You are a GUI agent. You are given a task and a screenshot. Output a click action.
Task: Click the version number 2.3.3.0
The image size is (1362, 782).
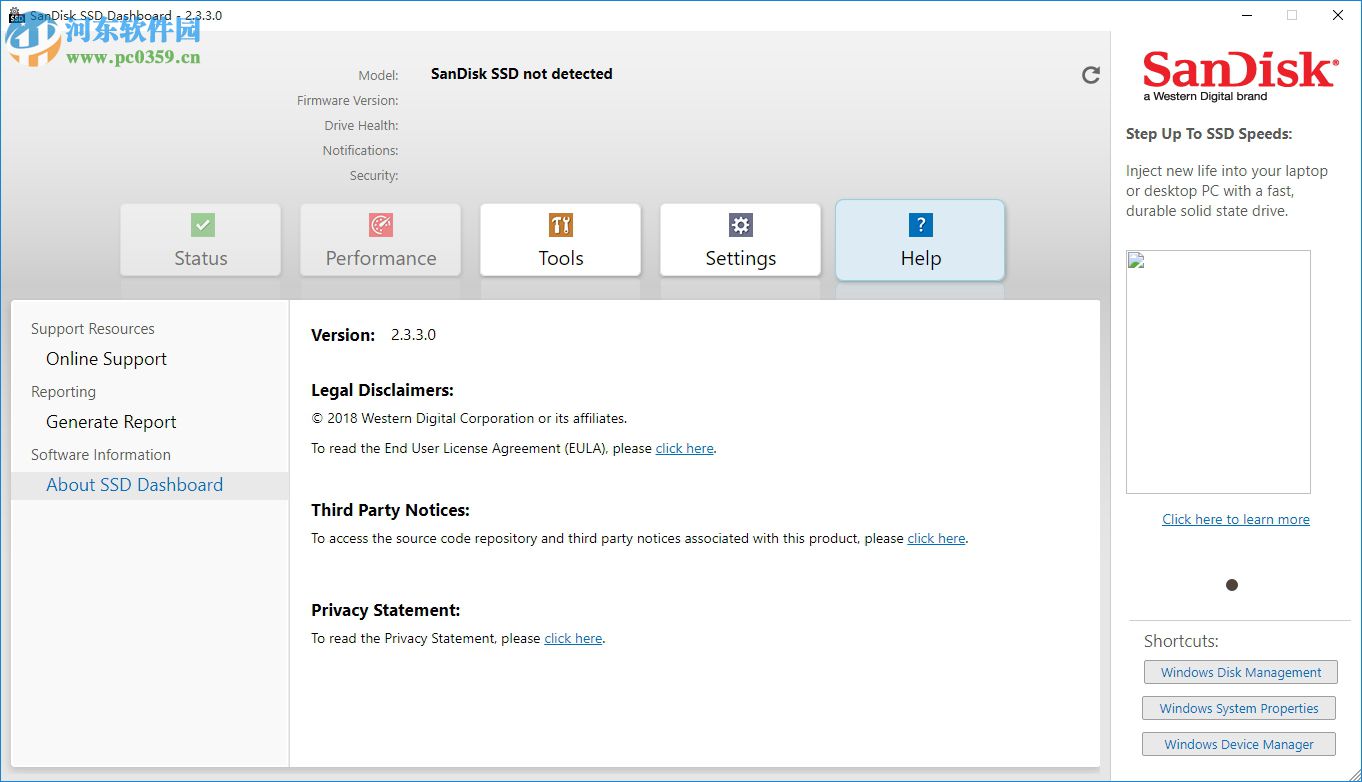413,335
